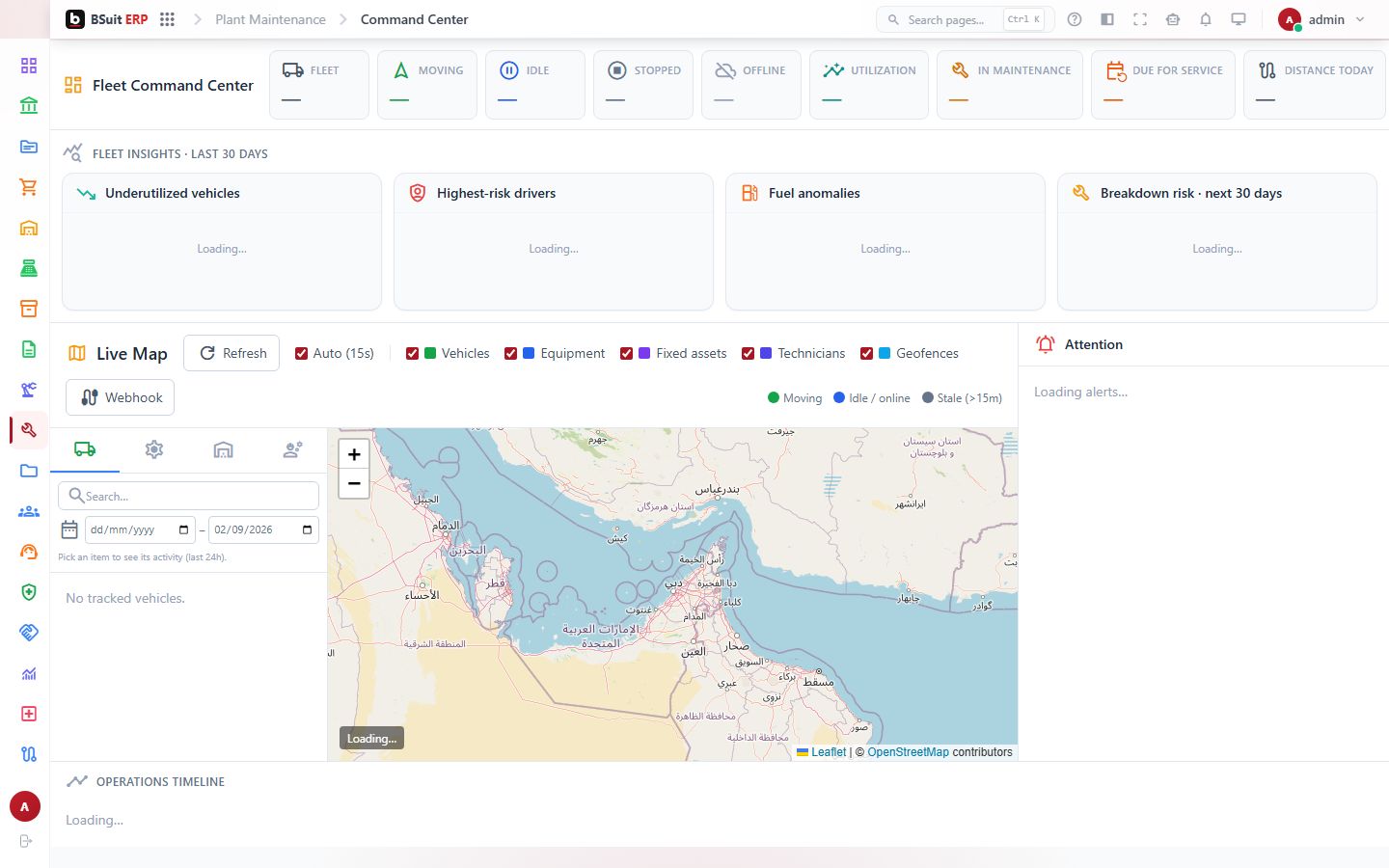The height and width of the screenshot is (868, 1389).
Task: Open the monitor display icon in header
Action: pyautogui.click(x=1239, y=19)
